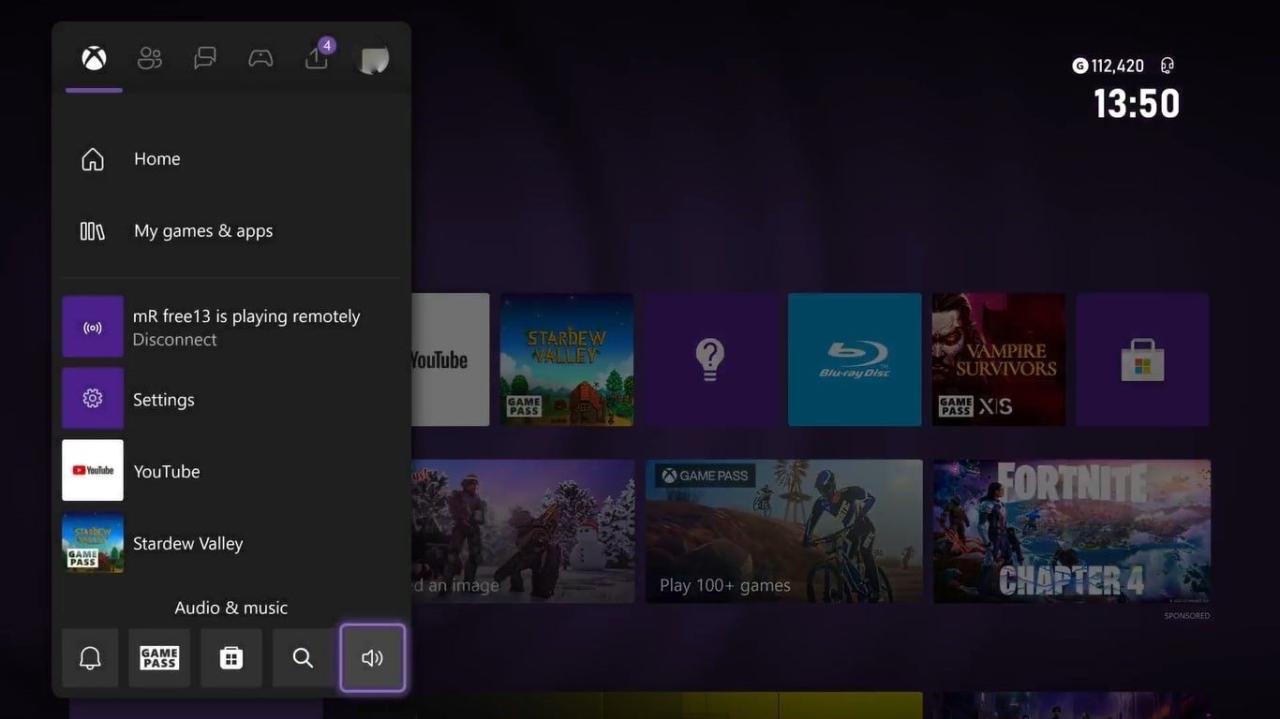Viewport: 1280px width, 719px height.
Task: Disconnect the remote play session
Action: click(x=175, y=340)
